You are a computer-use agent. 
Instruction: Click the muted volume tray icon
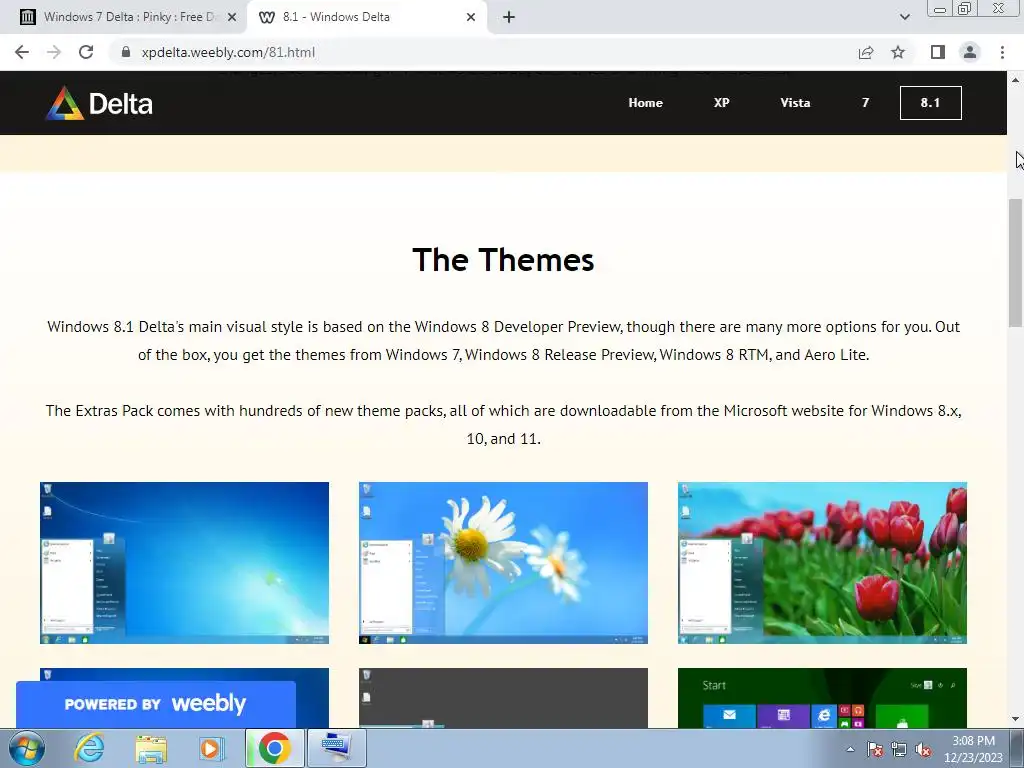point(923,749)
